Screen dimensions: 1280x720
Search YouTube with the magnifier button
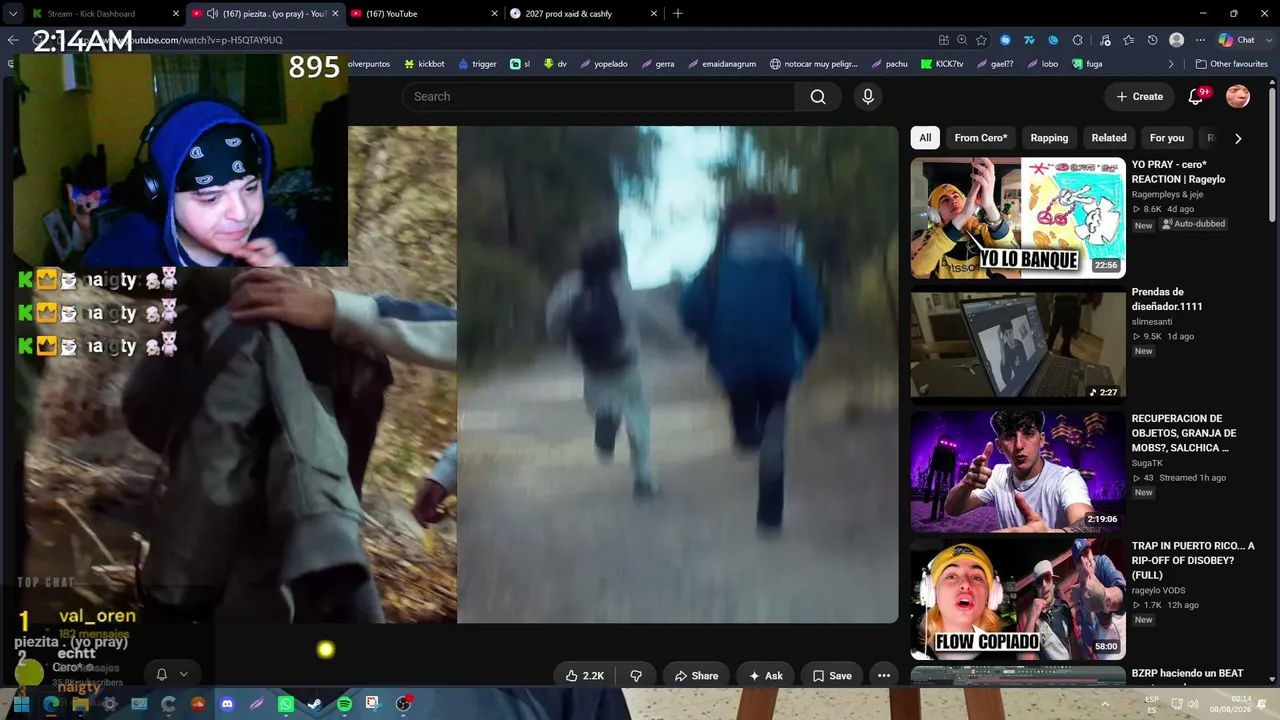[818, 97]
